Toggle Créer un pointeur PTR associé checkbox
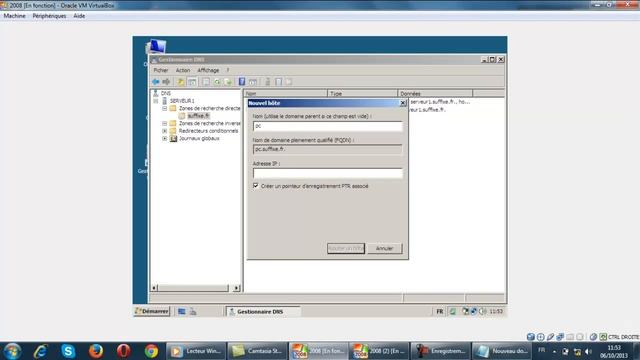The image size is (640, 360). point(256,186)
